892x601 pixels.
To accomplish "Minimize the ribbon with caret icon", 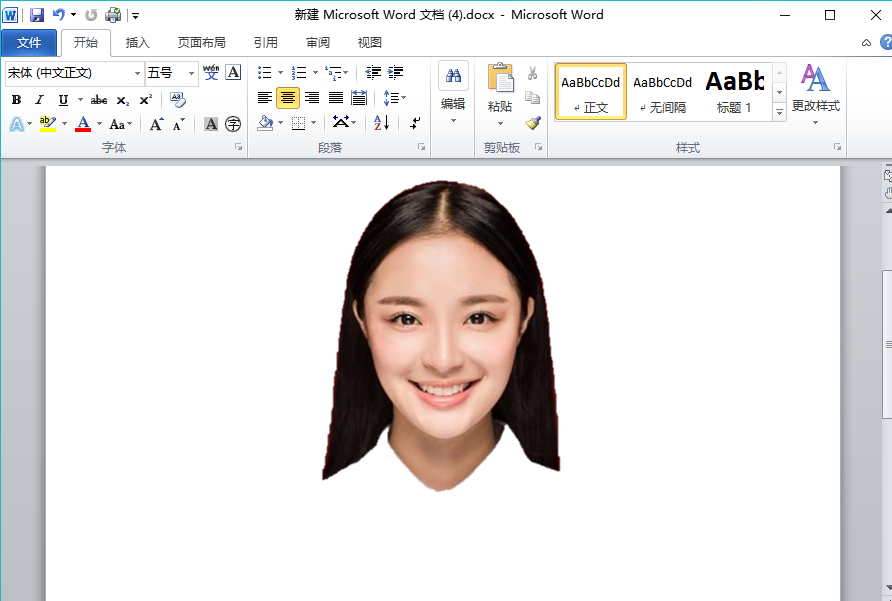I will click(x=866, y=43).
